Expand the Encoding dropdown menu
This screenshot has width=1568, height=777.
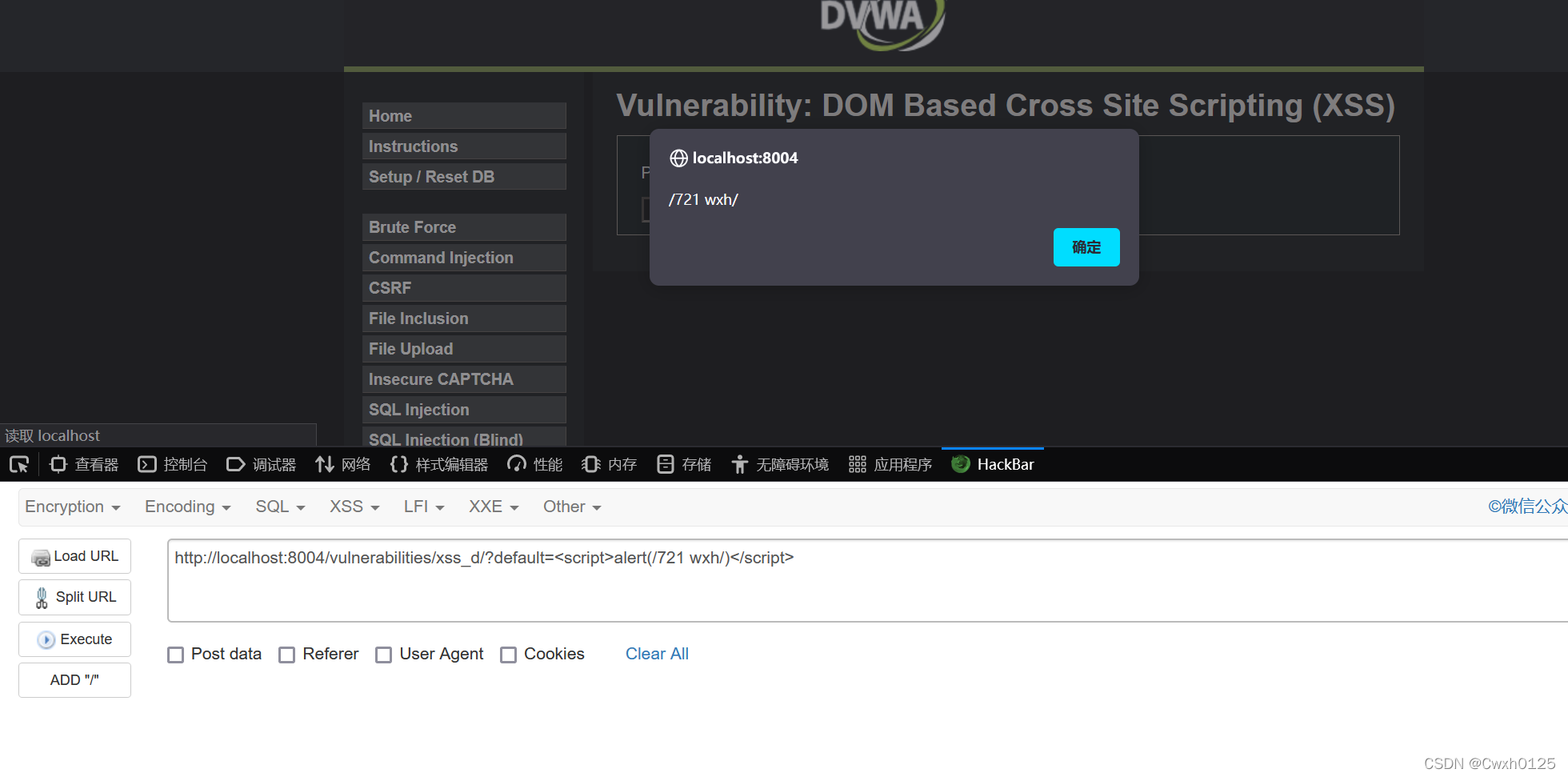point(188,507)
